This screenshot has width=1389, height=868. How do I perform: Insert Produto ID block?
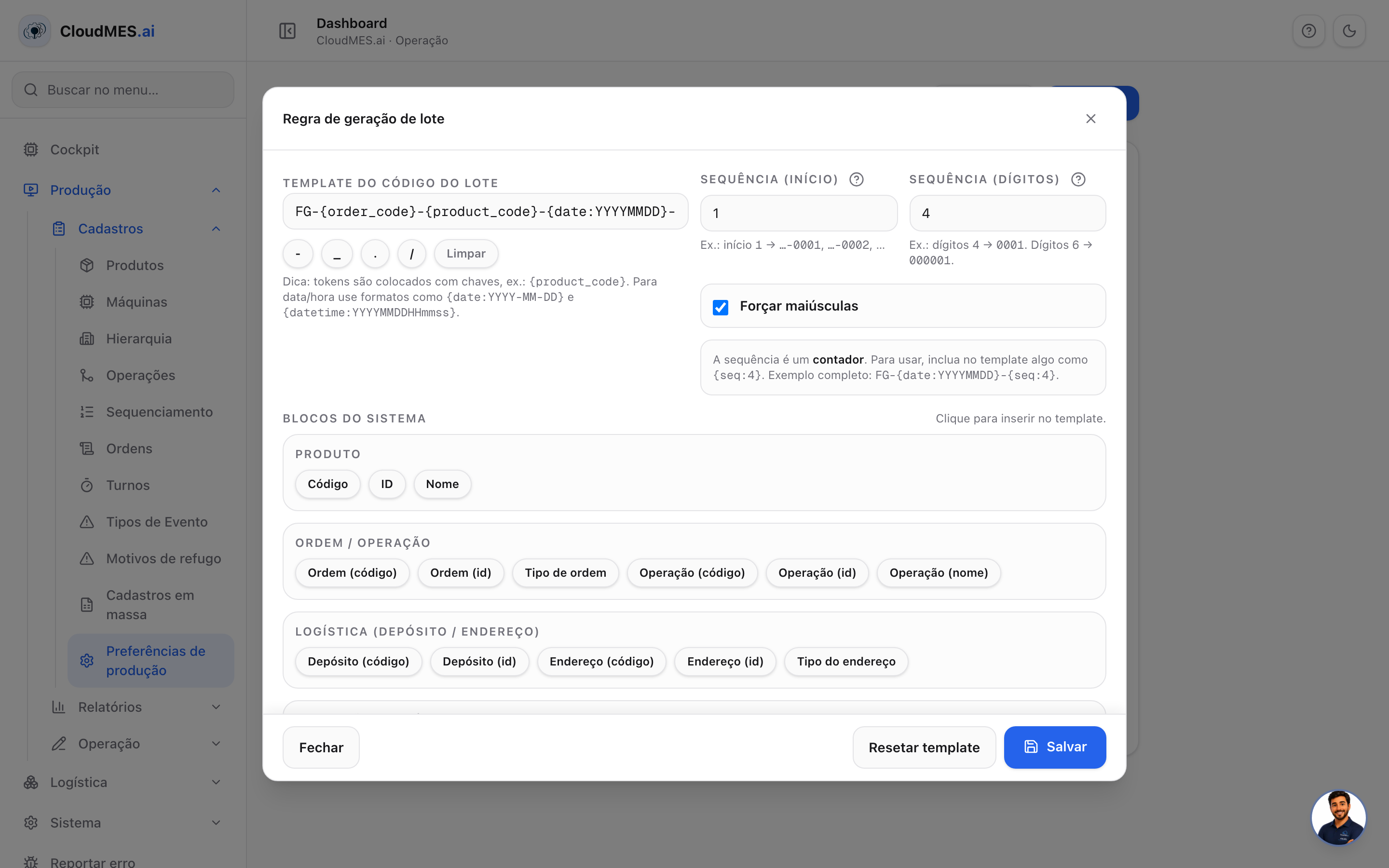tap(387, 485)
